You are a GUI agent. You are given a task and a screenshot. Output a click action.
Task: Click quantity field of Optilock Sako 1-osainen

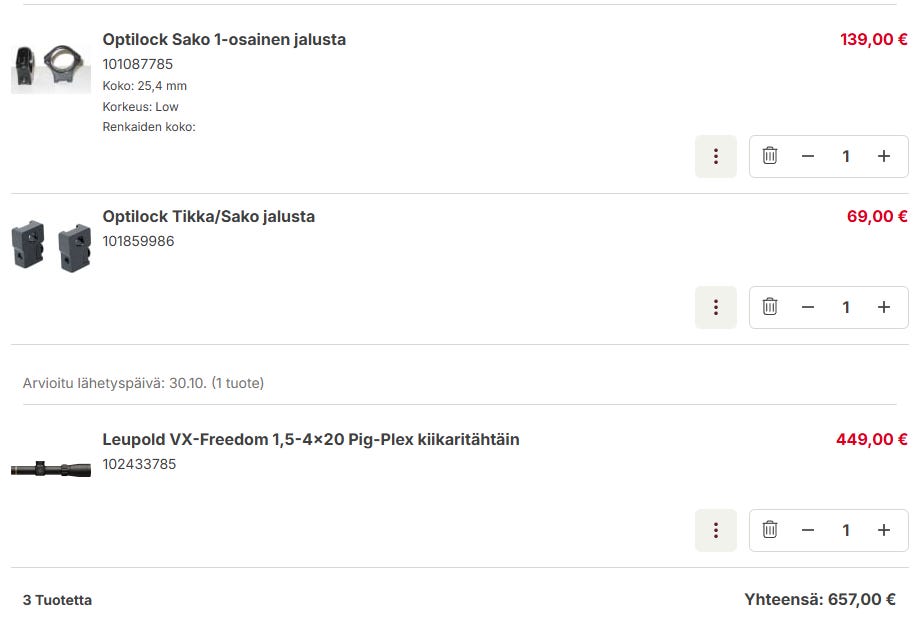pos(846,156)
